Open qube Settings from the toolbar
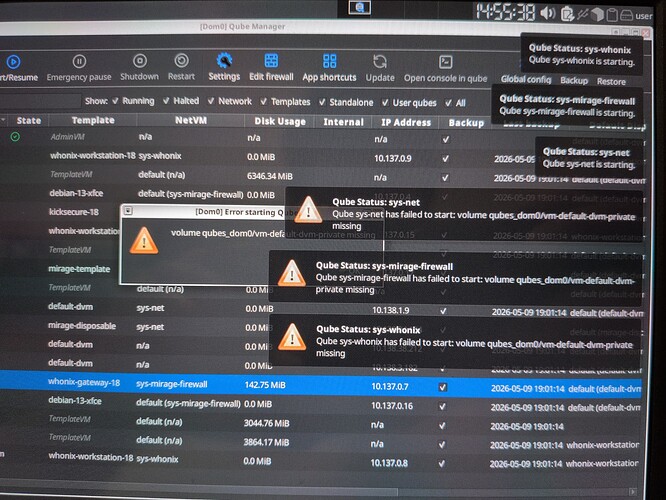The image size is (666, 500). pos(224,61)
